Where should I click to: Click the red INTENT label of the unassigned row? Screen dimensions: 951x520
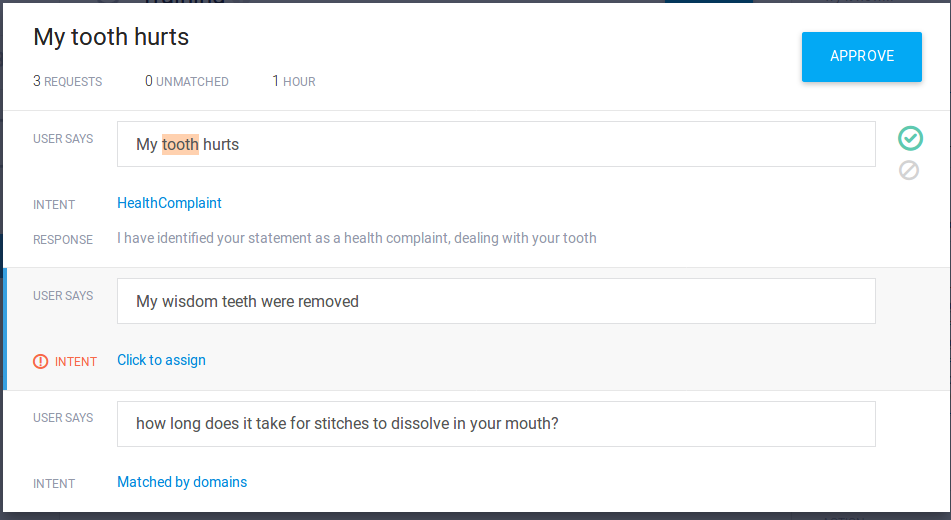point(76,362)
